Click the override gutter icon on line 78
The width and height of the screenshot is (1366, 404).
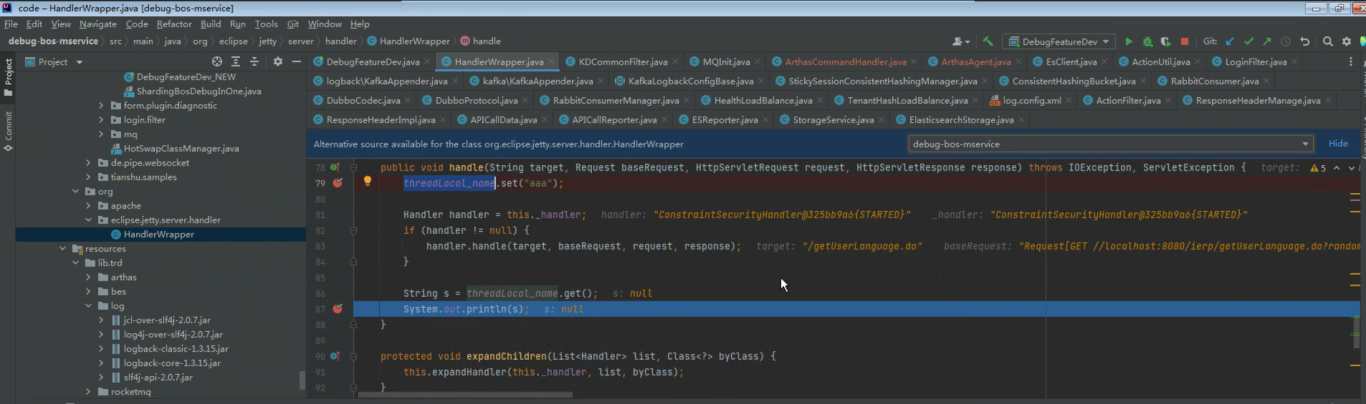click(x=335, y=167)
